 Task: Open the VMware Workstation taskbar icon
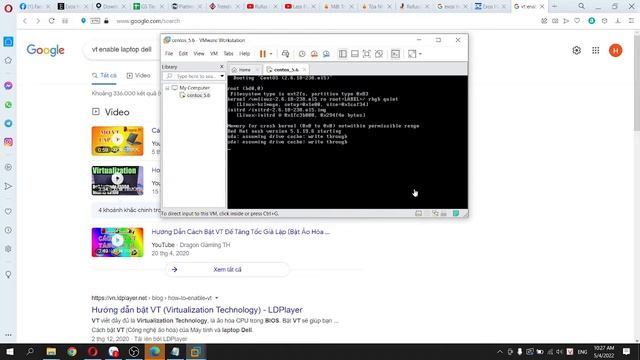[x=196, y=351]
